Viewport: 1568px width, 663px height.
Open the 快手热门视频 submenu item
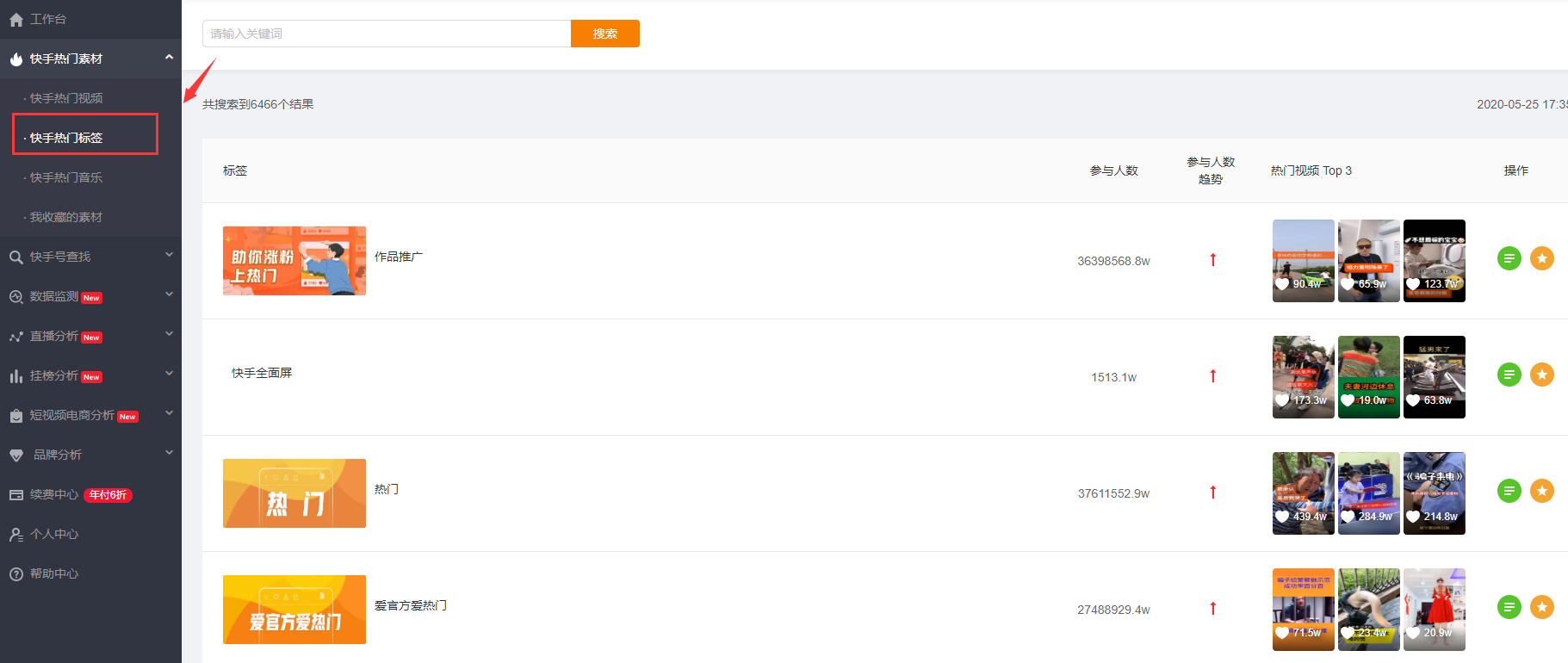(x=66, y=98)
